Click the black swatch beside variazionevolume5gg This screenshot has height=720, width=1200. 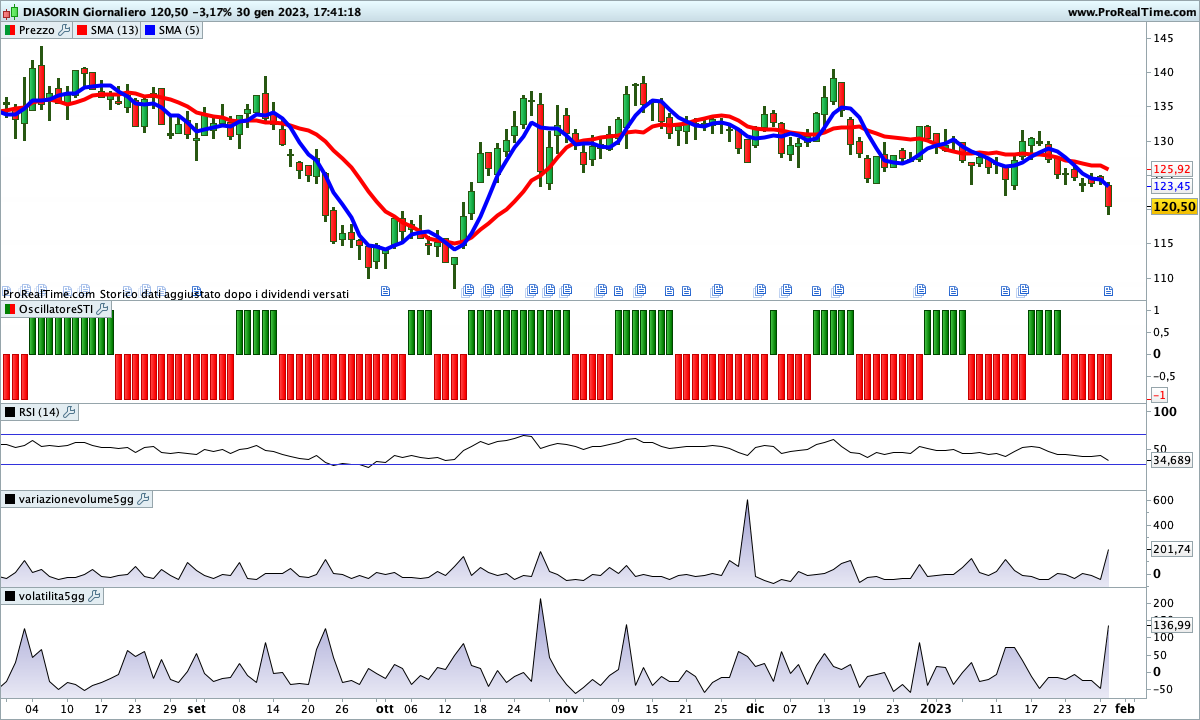click(x=10, y=498)
